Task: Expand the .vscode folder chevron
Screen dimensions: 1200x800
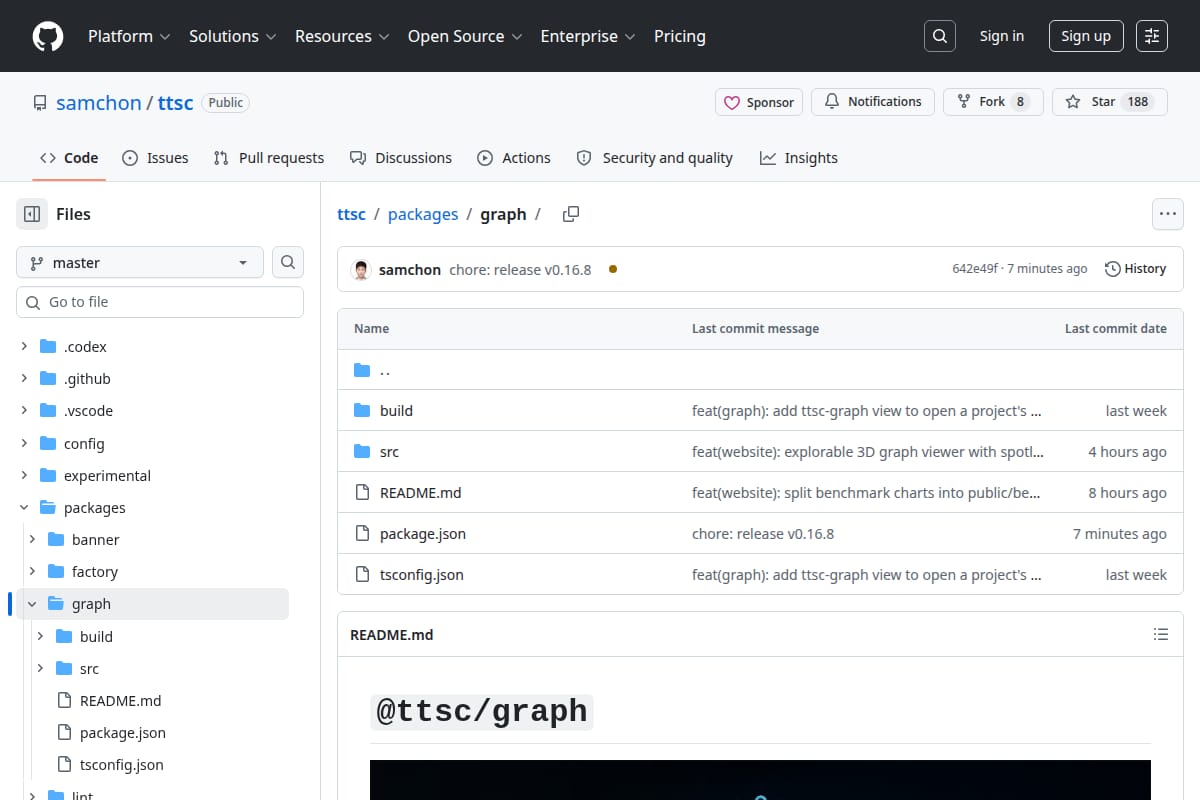Action: coord(24,410)
